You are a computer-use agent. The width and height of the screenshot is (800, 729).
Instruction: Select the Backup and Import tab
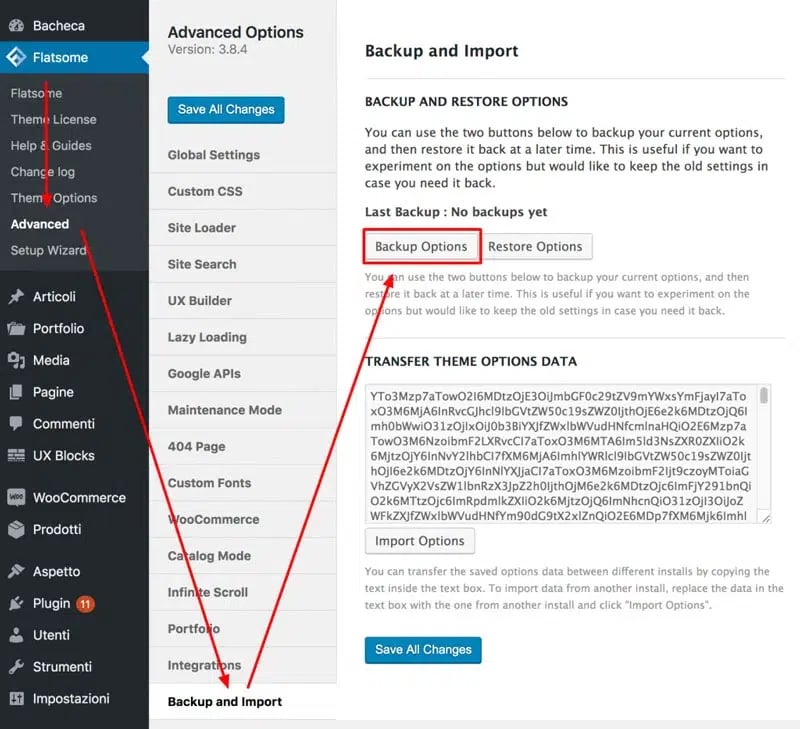coord(225,702)
